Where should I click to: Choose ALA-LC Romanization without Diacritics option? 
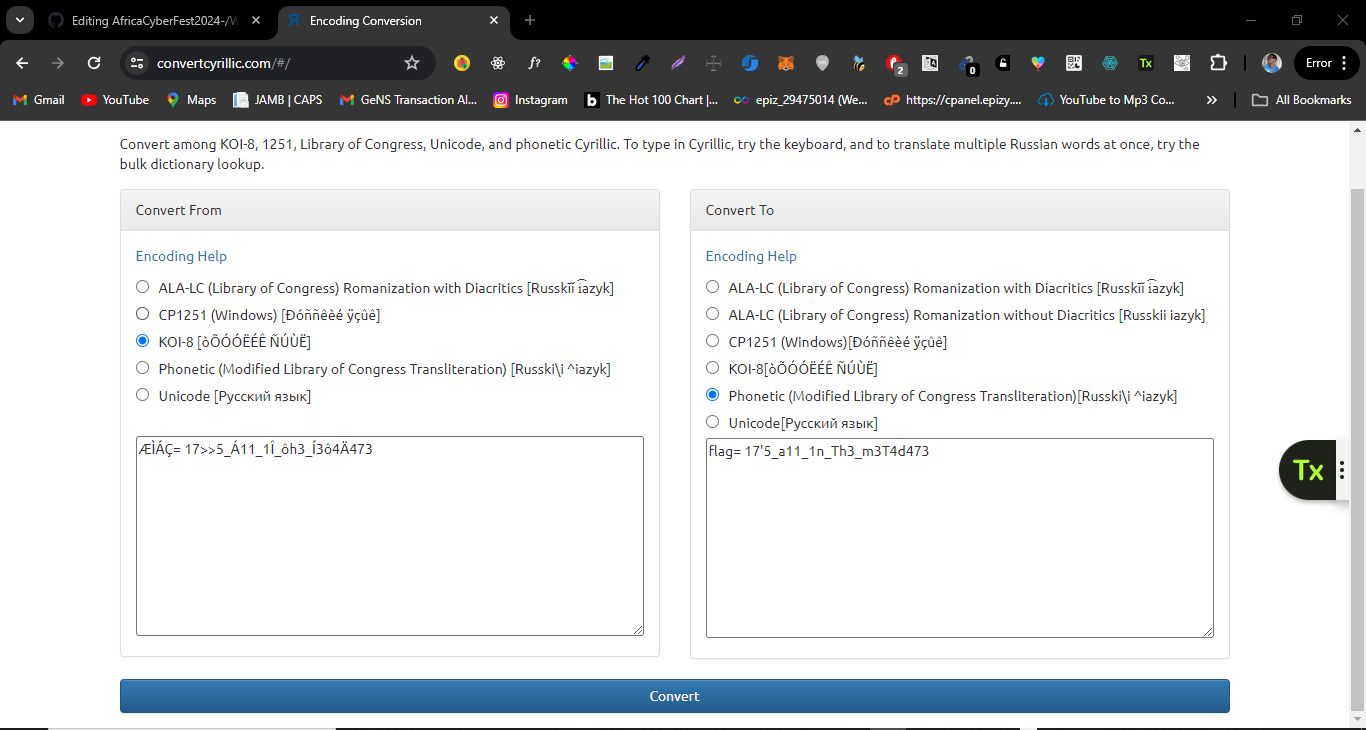pos(712,315)
